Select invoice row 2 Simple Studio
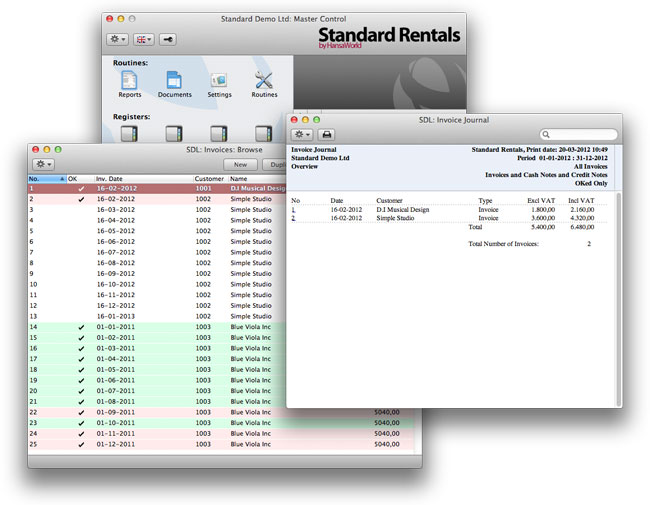Screen dimensions: 650x505 (x=157, y=199)
